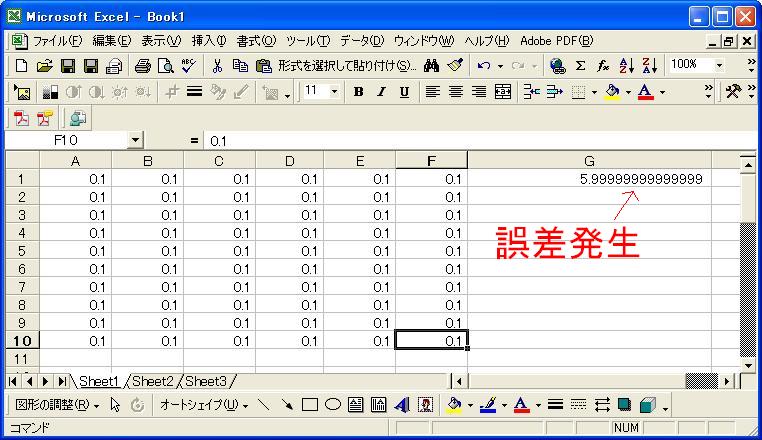Open the オートシェイプ AutoShapes menu

[204, 405]
